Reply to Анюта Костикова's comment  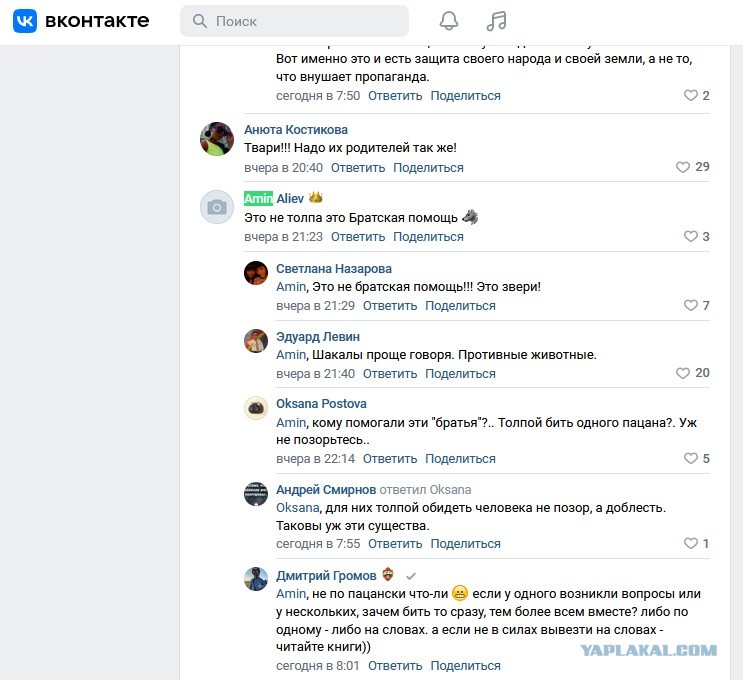[x=358, y=168]
